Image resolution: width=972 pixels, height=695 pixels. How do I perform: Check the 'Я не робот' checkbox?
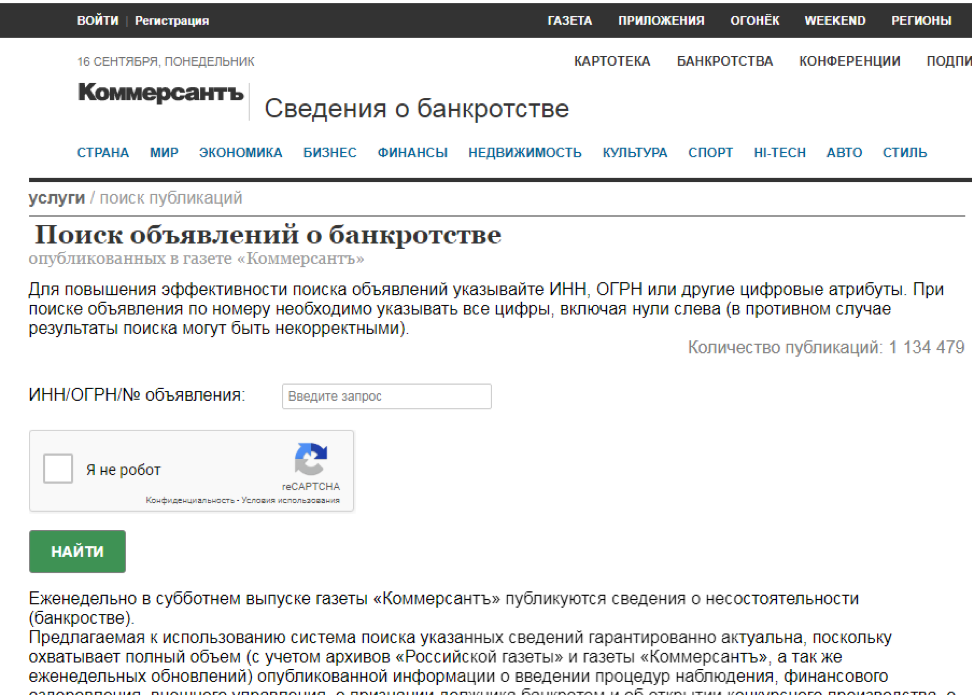(58, 469)
